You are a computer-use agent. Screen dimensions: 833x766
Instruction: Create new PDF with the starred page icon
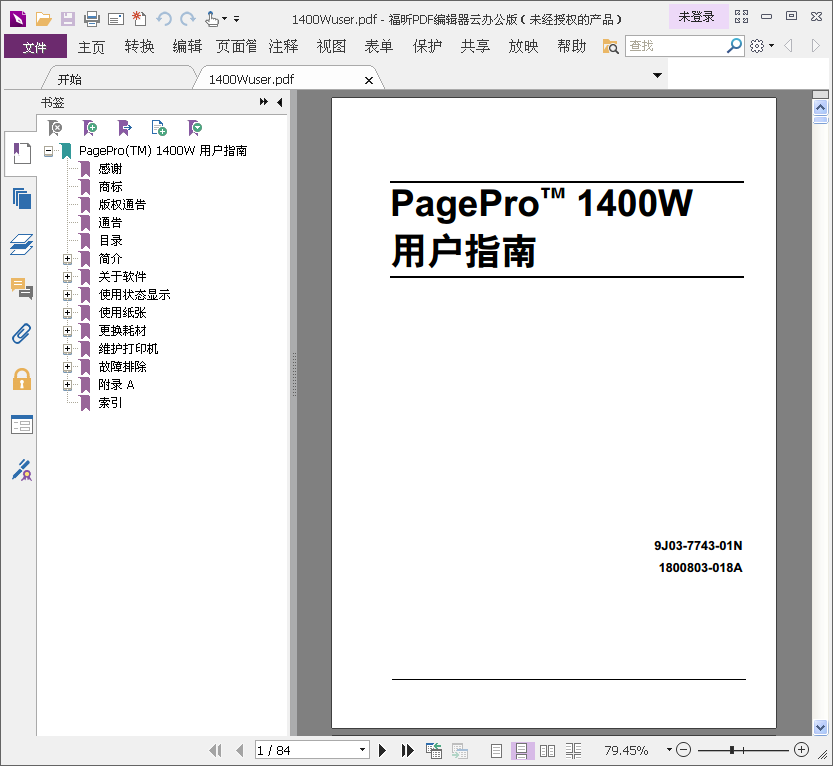[x=139, y=19]
